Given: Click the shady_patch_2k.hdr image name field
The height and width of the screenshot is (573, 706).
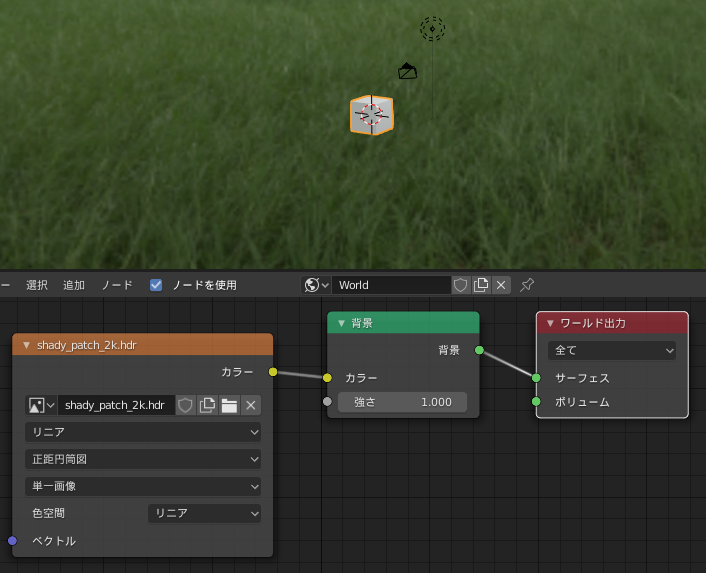Looking at the screenshot, I should [116, 405].
